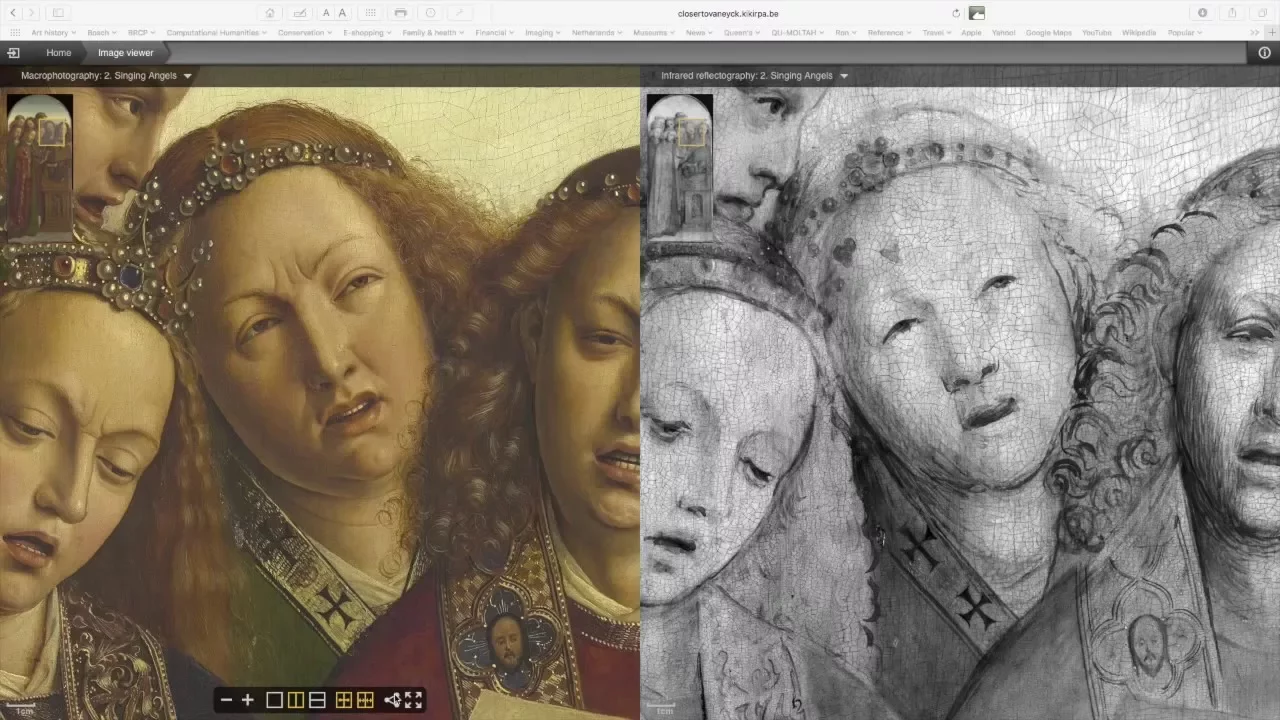The height and width of the screenshot is (720, 1280).
Task: Click the bookmarks bar grid icon
Action: 14,33
